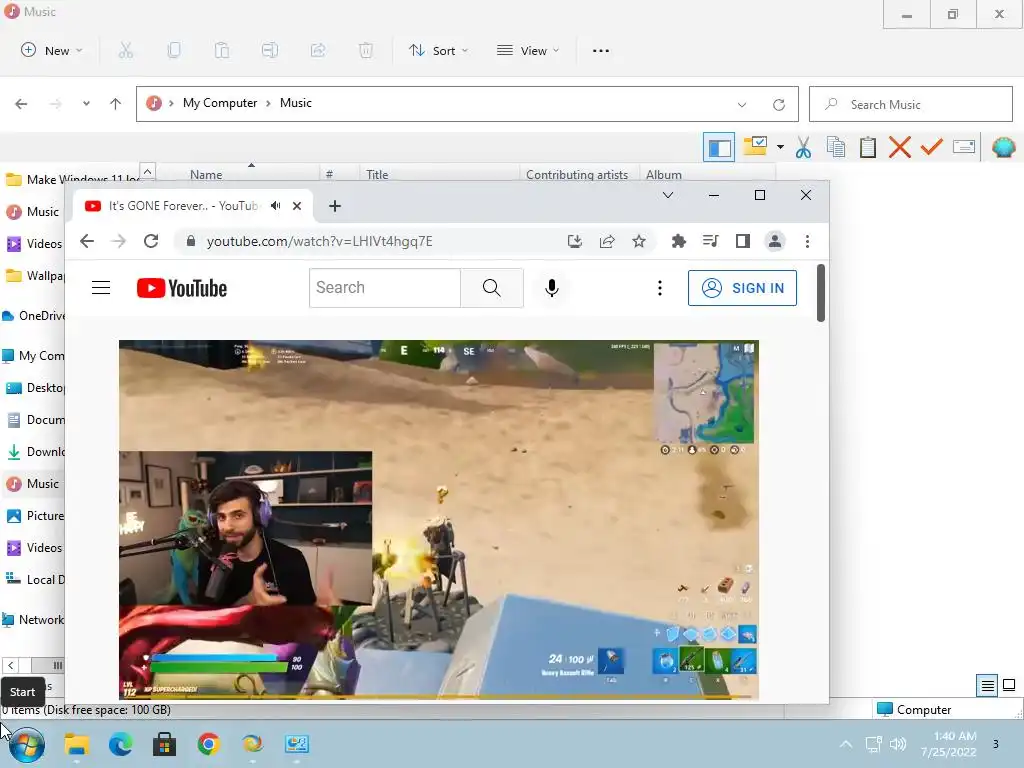The height and width of the screenshot is (768, 1024).
Task: Bookmark this page with the star icon
Action: [639, 241]
